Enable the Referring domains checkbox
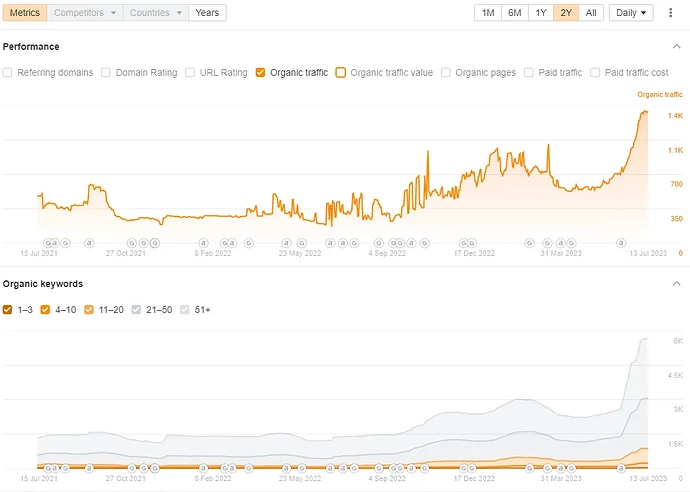The image size is (690, 492). click(x=7, y=72)
